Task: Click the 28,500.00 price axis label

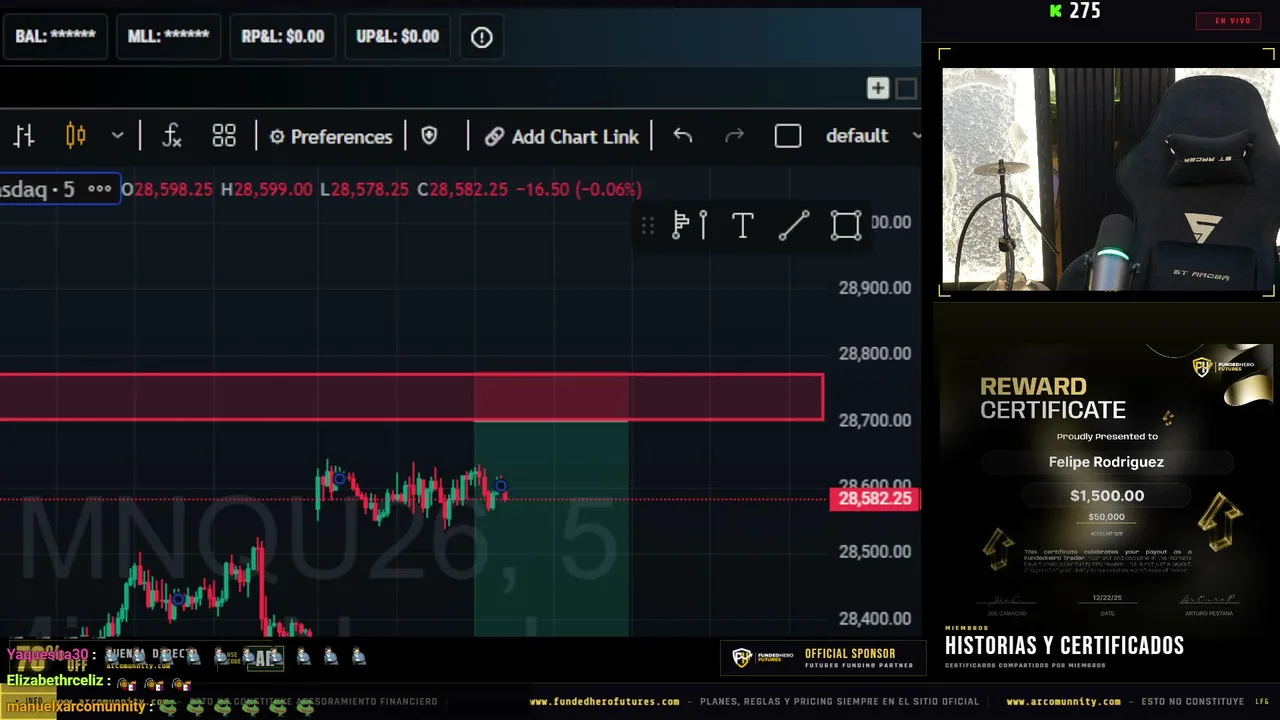Action: (875, 552)
